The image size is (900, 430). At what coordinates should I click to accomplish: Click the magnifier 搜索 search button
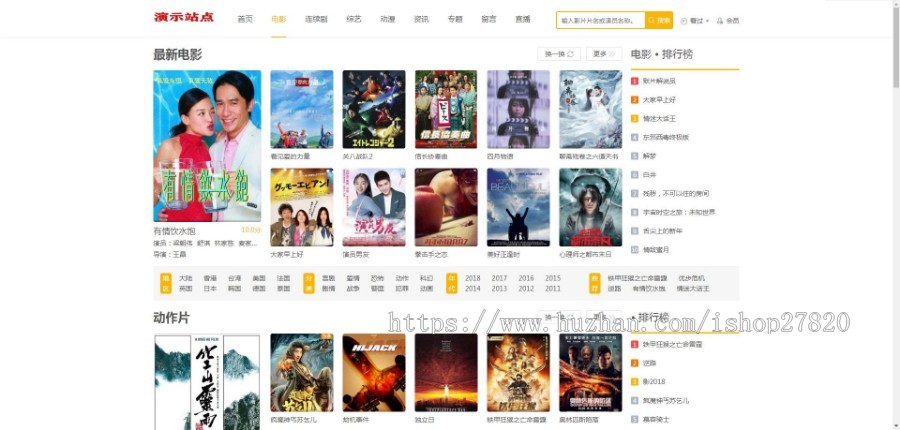659,20
